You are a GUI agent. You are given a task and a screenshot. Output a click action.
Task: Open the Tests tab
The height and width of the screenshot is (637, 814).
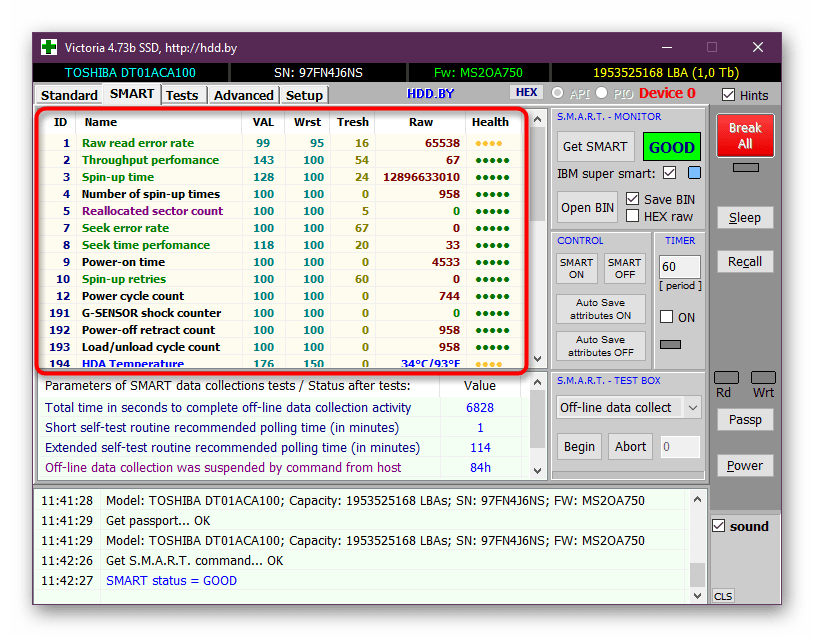tap(182, 96)
